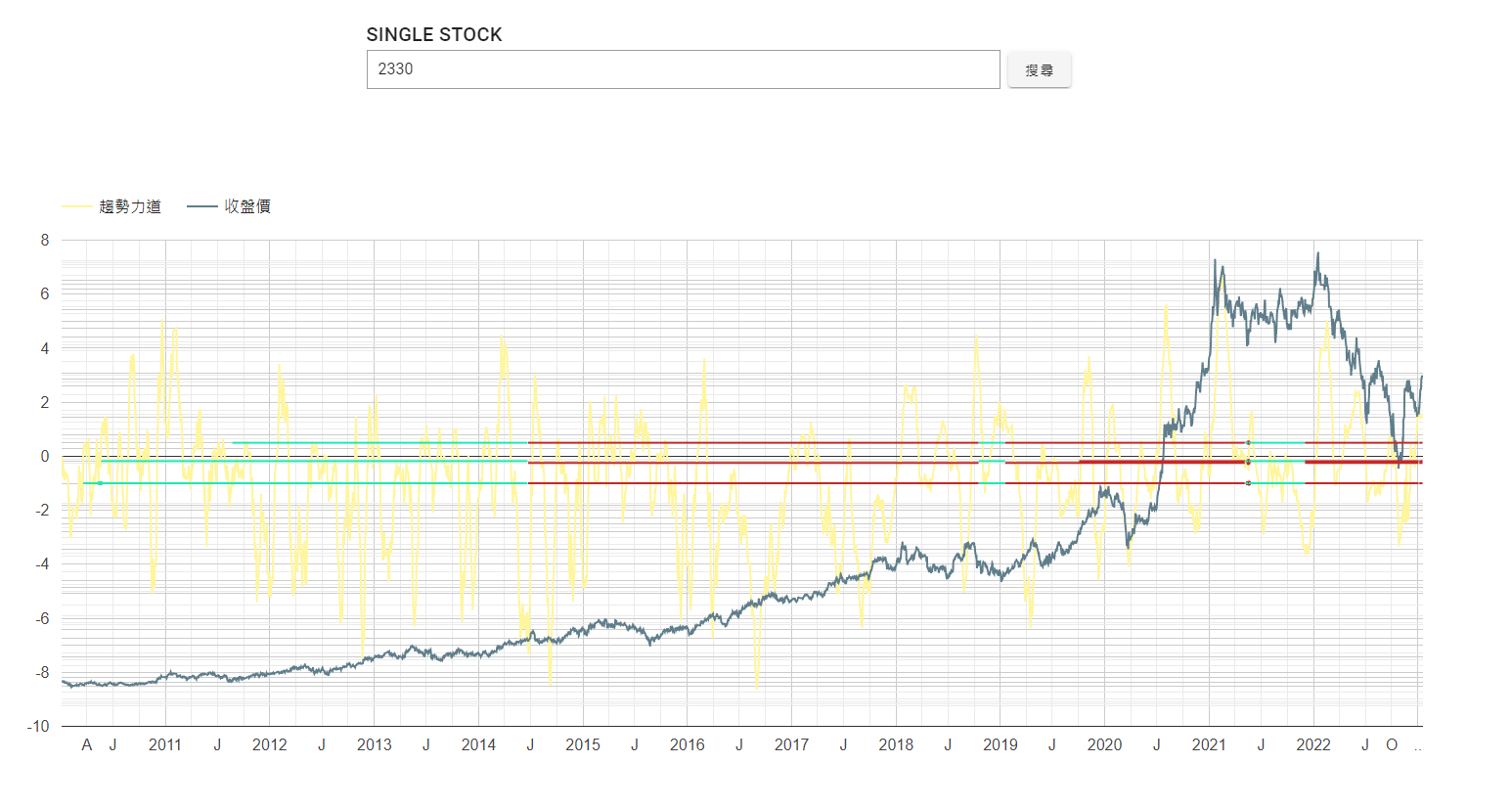
Task: Toggle the 趨勢力道 legend label
Action: tap(130, 206)
